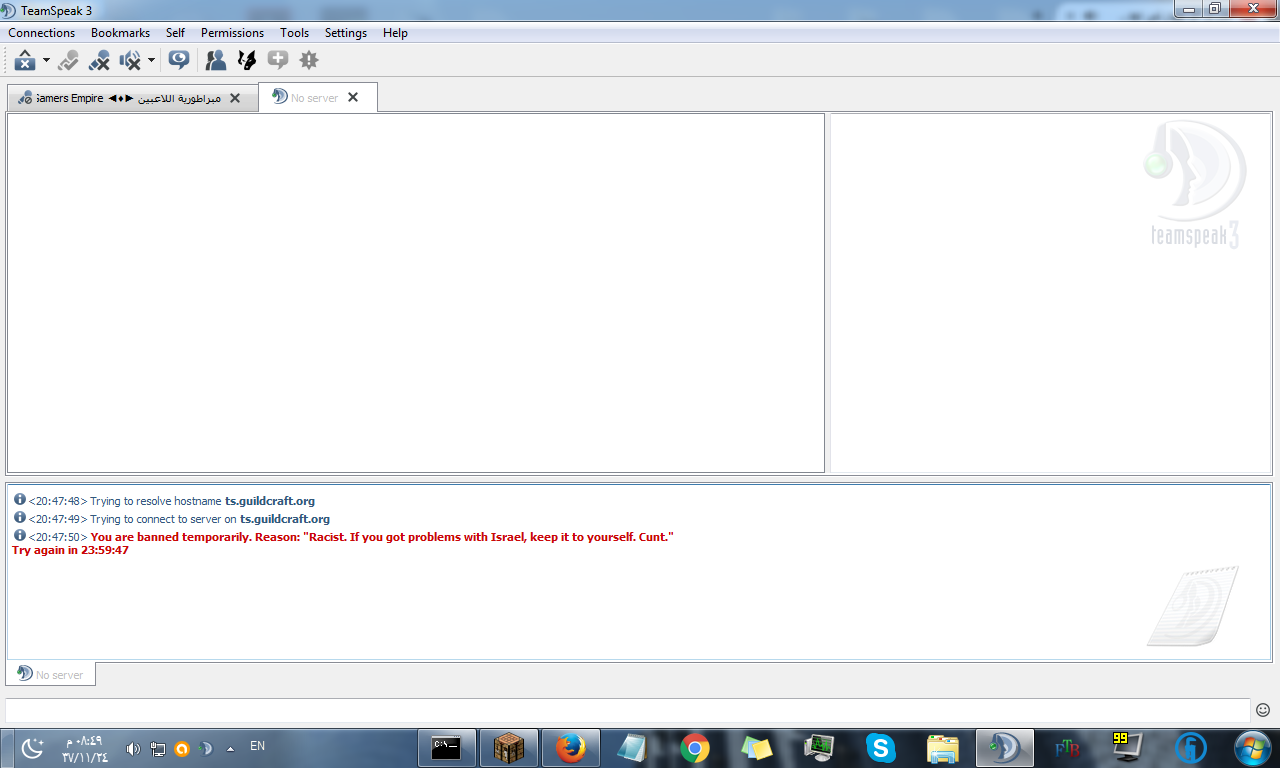Image resolution: width=1280 pixels, height=768 pixels.
Task: Open the Settings menu
Action: 346,33
